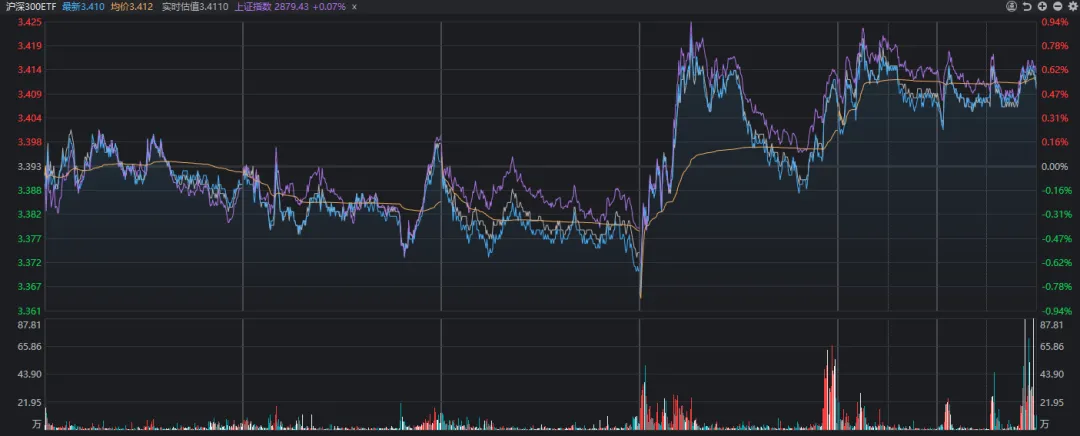This screenshot has width=1080, height=436.
Task: Click the 万 volume unit label at bottom-left
Action: click(x=36, y=425)
